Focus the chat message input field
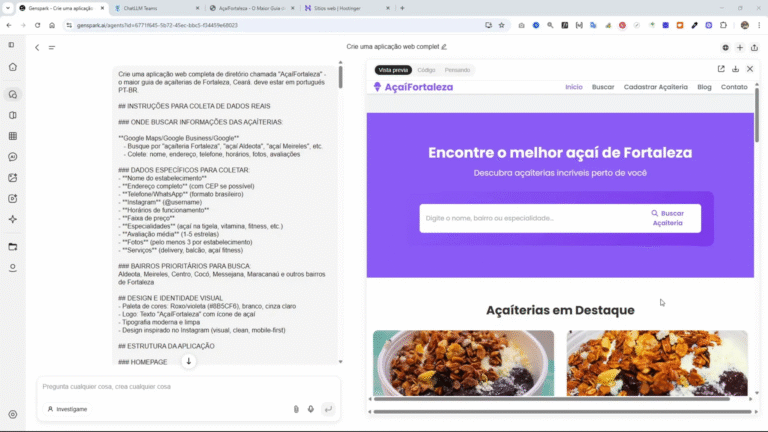 click(x=189, y=387)
